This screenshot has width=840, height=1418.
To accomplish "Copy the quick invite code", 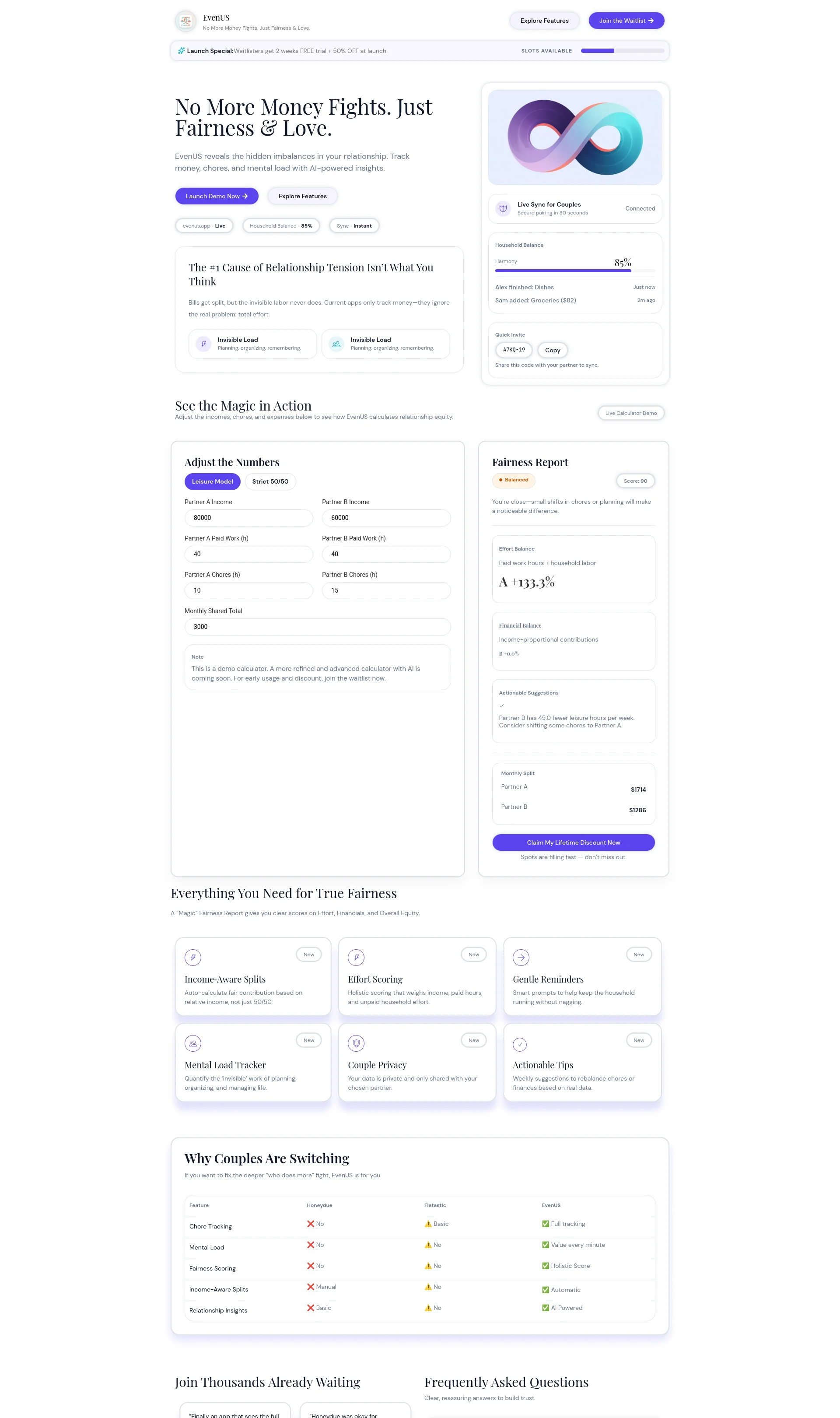I will 553,351.
